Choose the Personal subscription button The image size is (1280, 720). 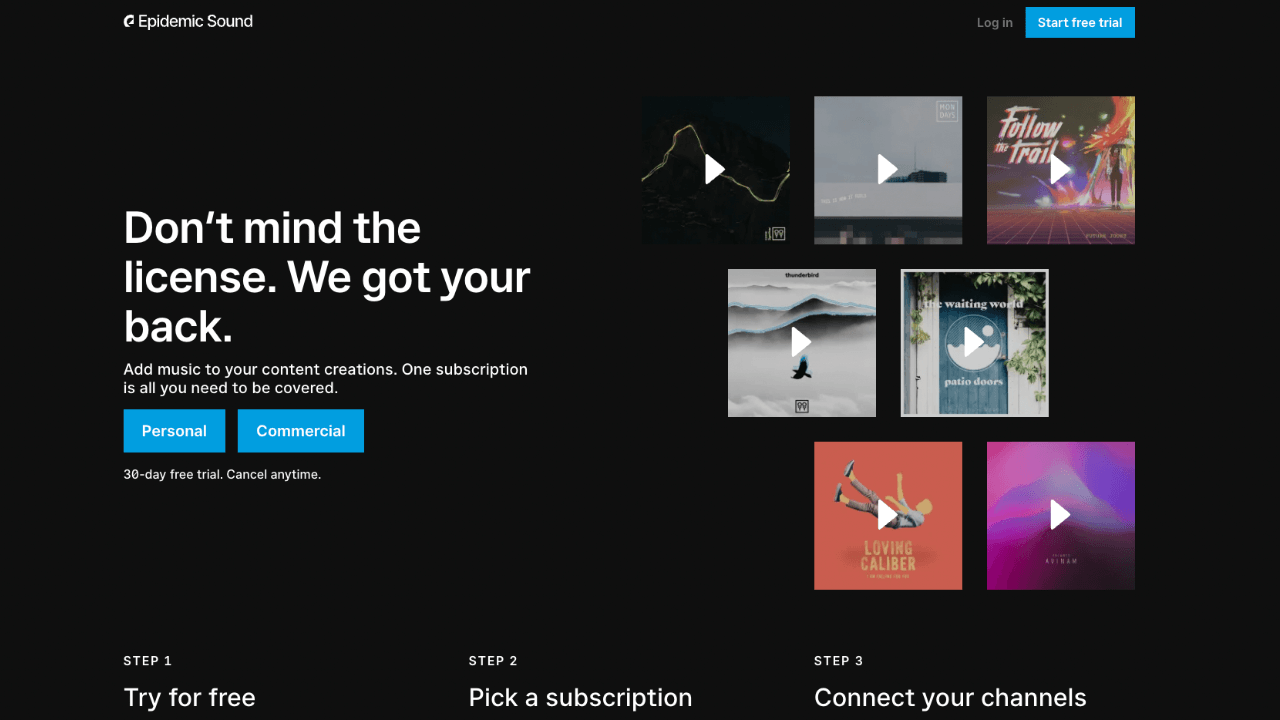point(174,431)
